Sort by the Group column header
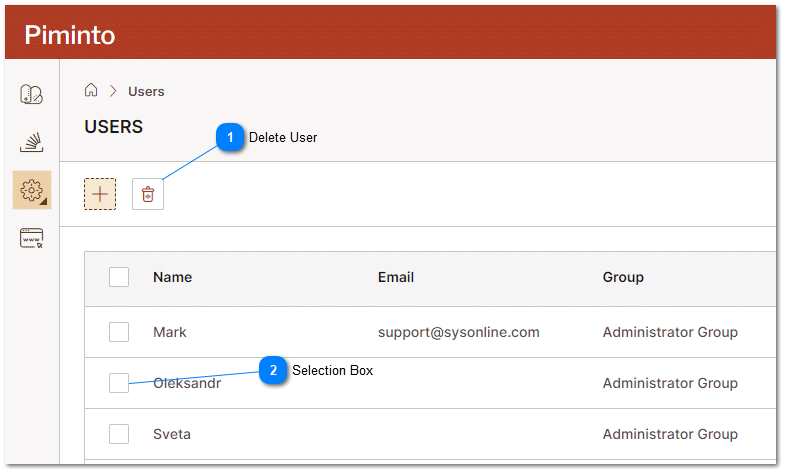This screenshot has height=473, width=785. [x=623, y=277]
